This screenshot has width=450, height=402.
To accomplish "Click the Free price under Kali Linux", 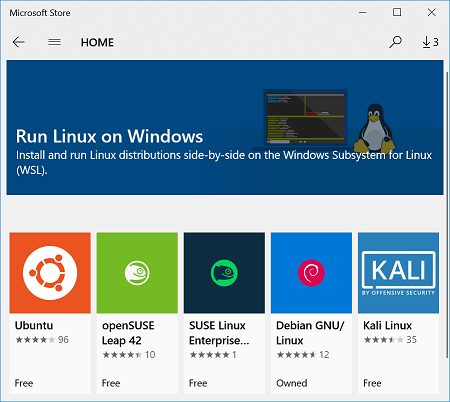I will pyautogui.click(x=372, y=383).
